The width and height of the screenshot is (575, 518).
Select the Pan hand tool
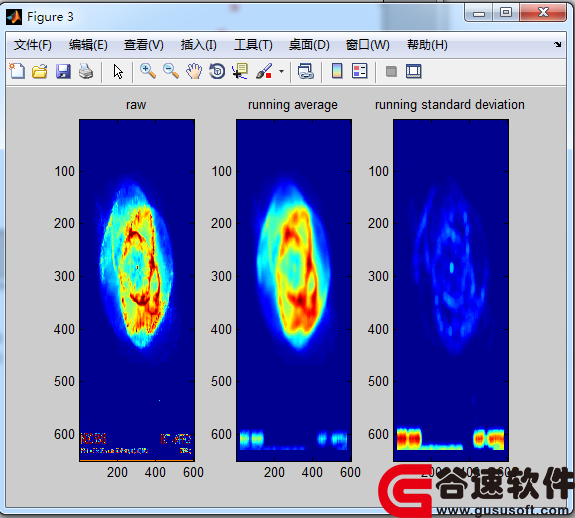click(194, 71)
